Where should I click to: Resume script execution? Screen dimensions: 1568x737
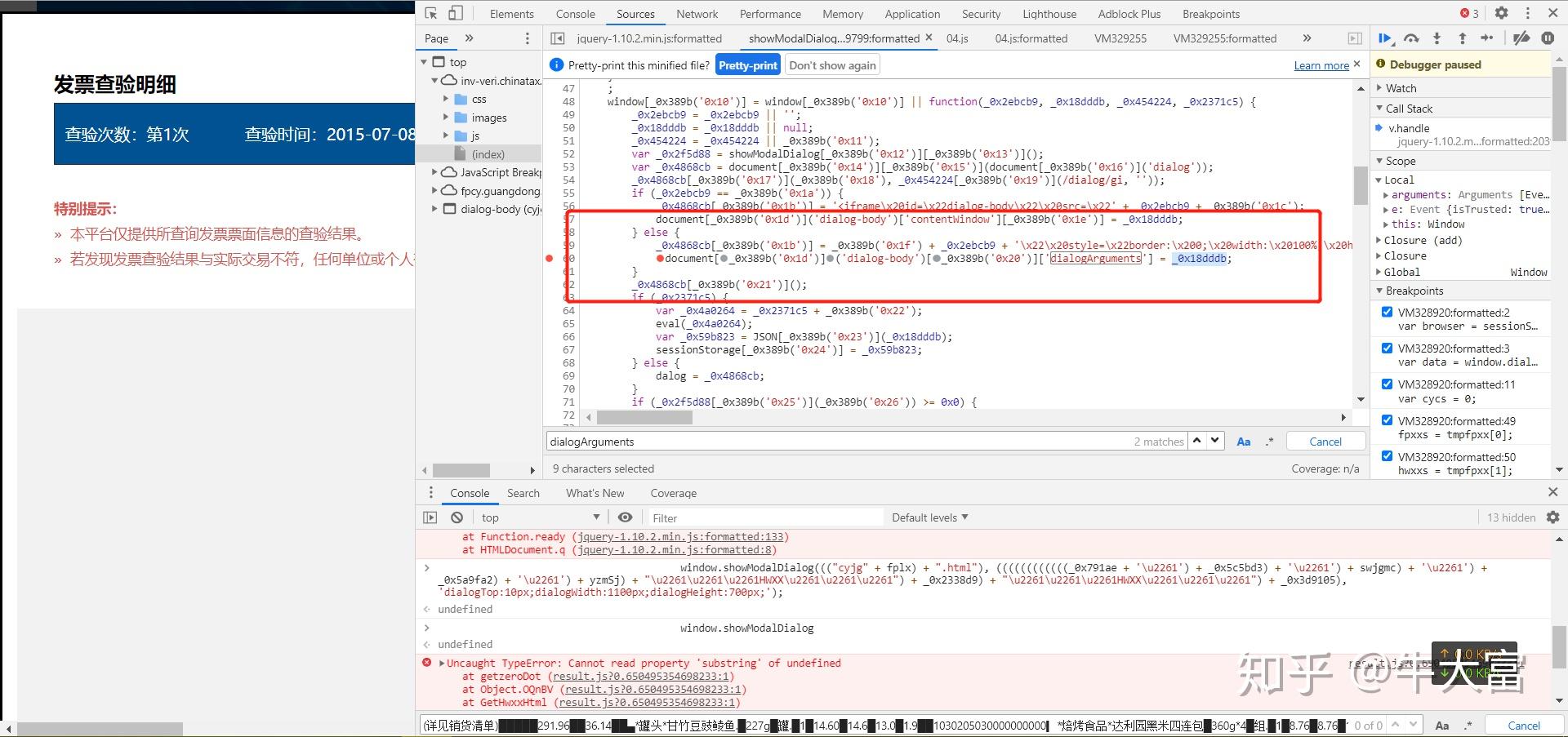click(1386, 38)
